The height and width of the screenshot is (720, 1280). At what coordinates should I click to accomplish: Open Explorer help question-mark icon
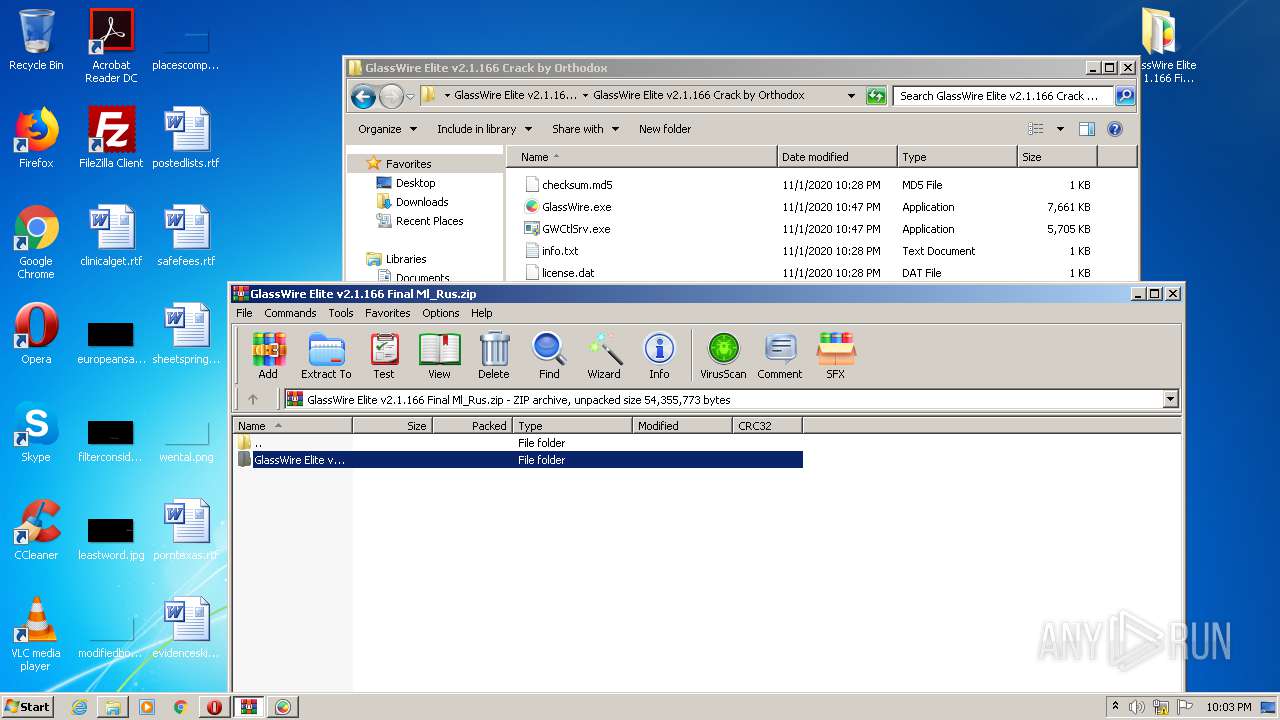point(1115,129)
